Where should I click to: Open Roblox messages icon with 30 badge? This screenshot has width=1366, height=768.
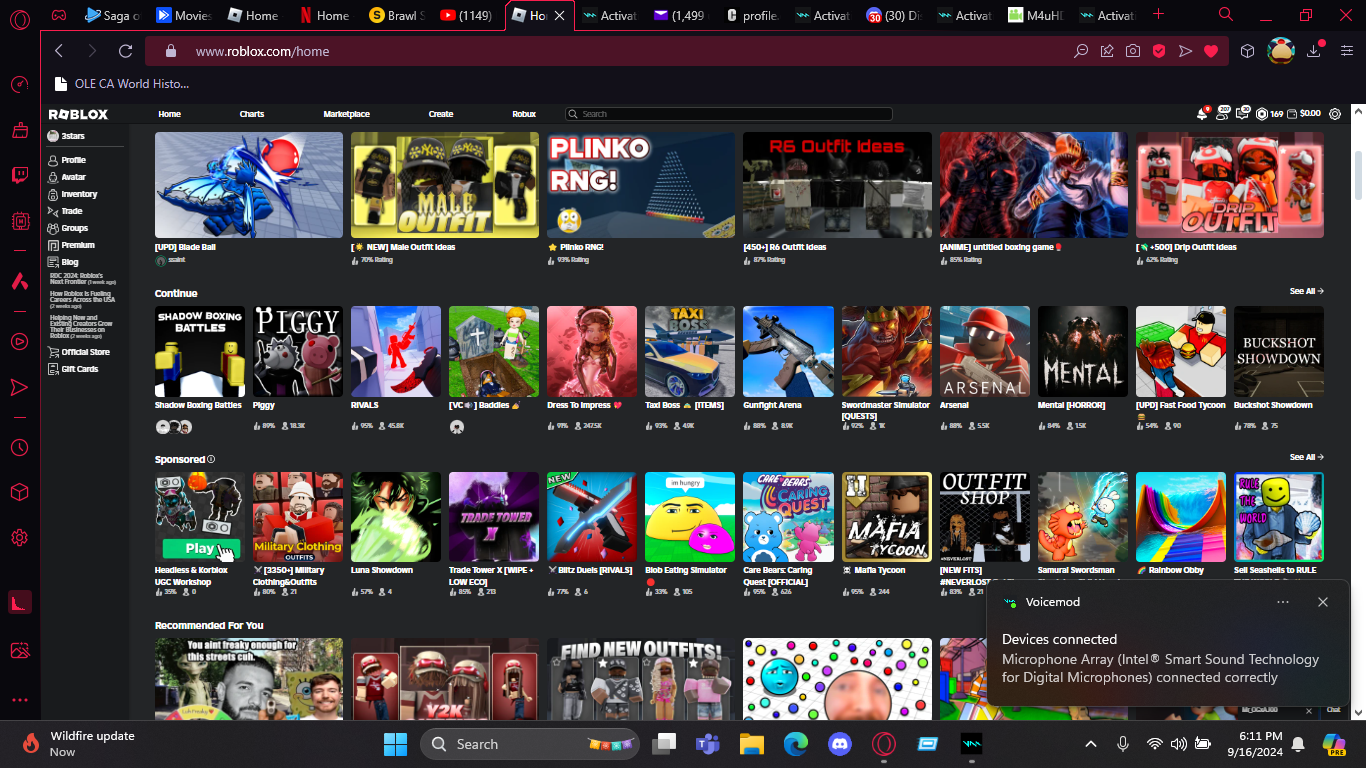1242,114
